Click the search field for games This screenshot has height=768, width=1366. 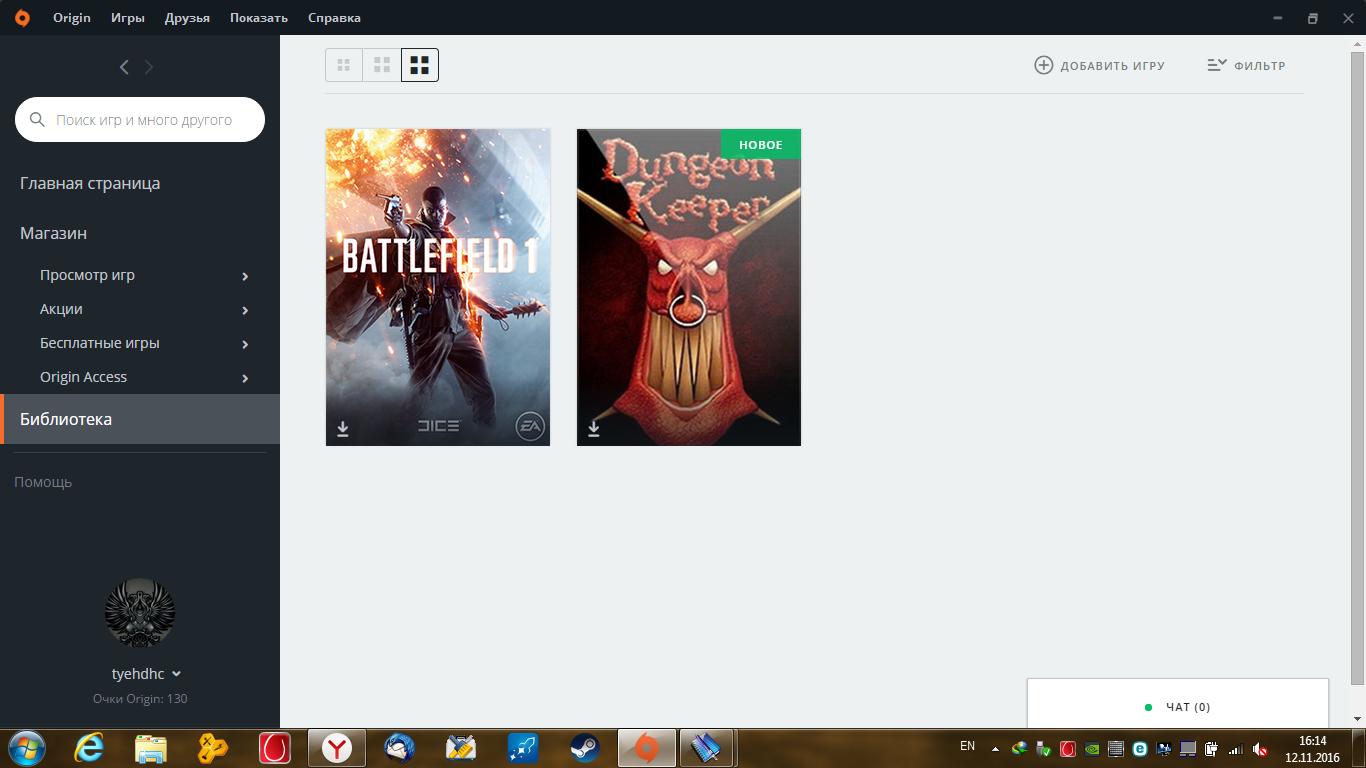(140, 120)
